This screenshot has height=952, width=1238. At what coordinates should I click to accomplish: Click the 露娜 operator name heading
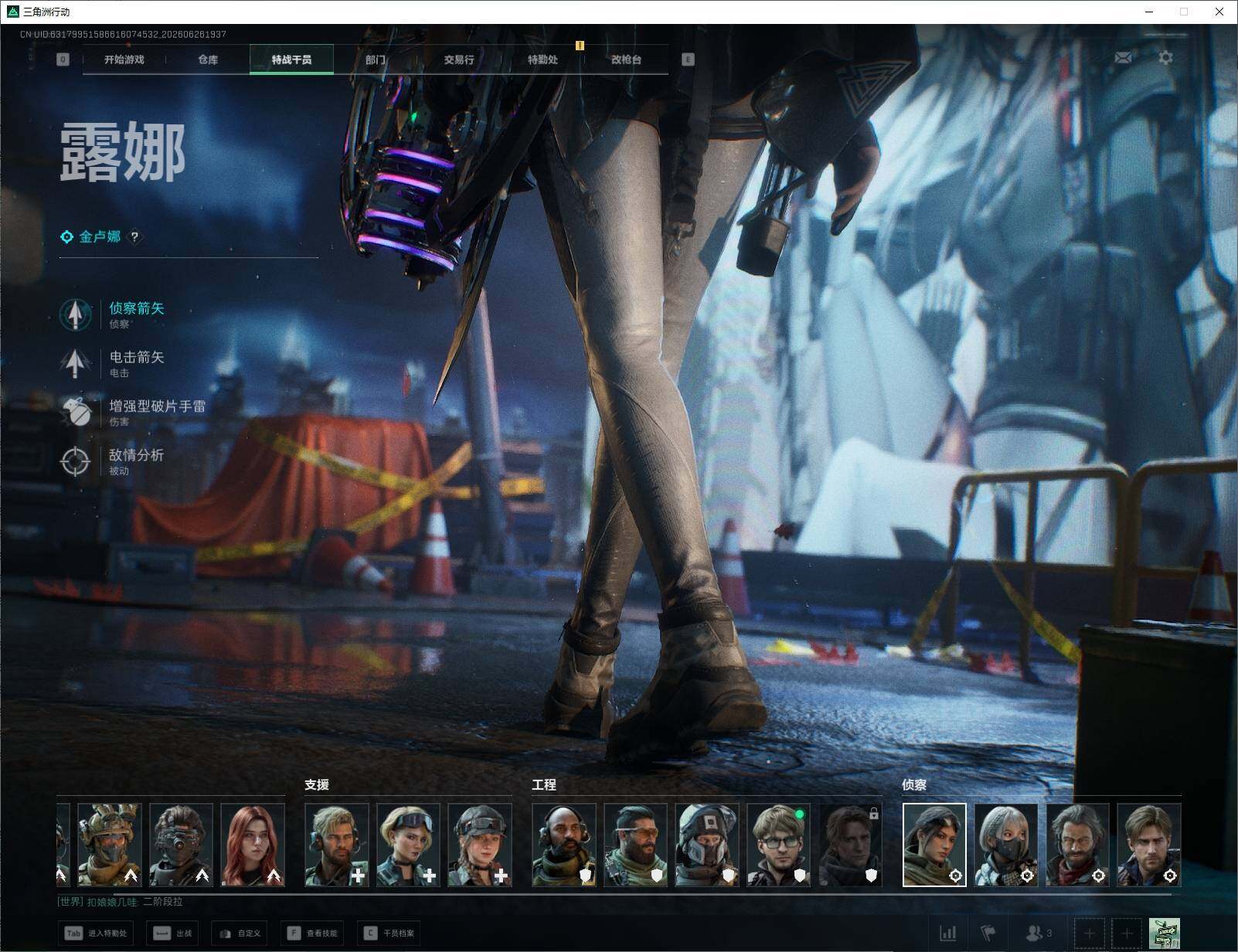(x=123, y=152)
